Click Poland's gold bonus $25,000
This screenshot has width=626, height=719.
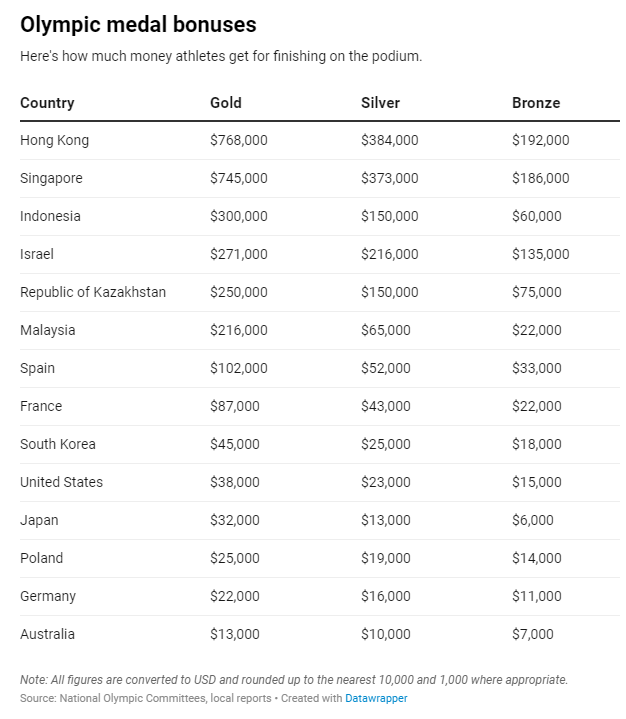point(235,559)
